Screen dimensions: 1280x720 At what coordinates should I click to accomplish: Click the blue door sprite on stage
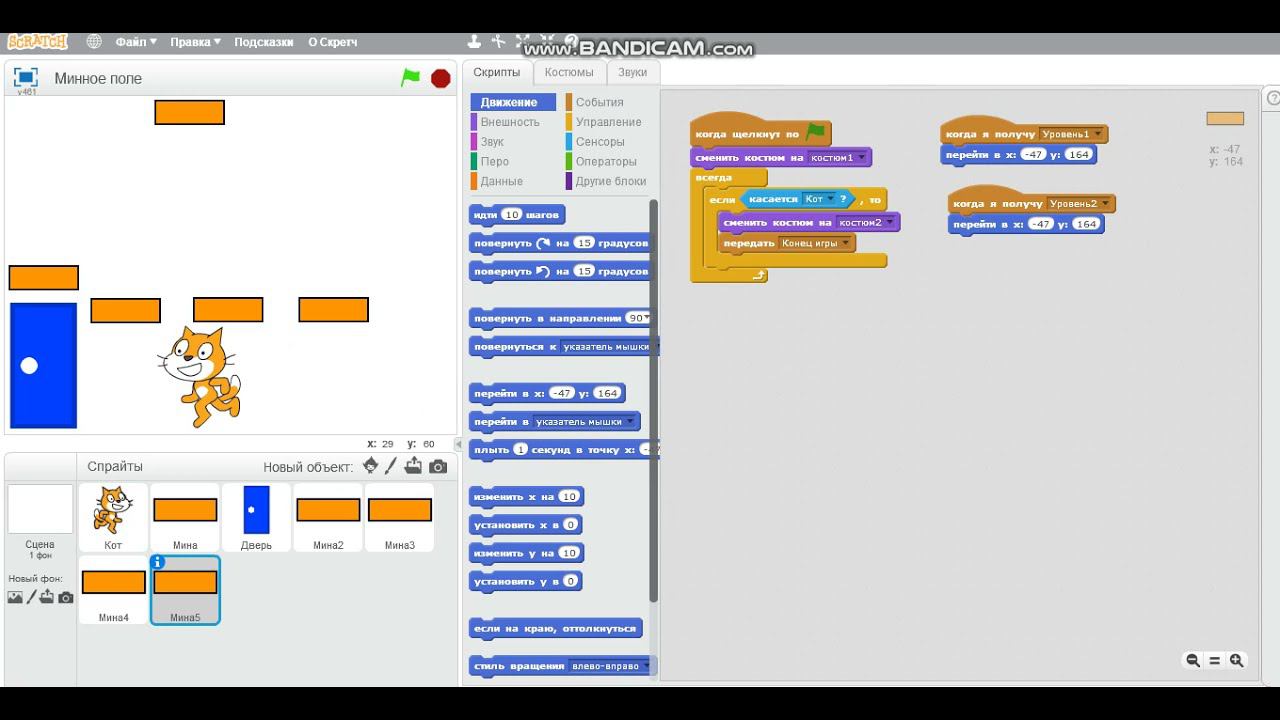[x=43, y=365]
